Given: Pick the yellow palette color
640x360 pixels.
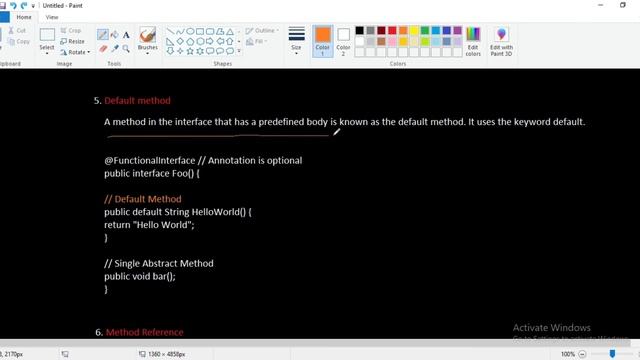Looking at the screenshot, I should click(x=414, y=30).
